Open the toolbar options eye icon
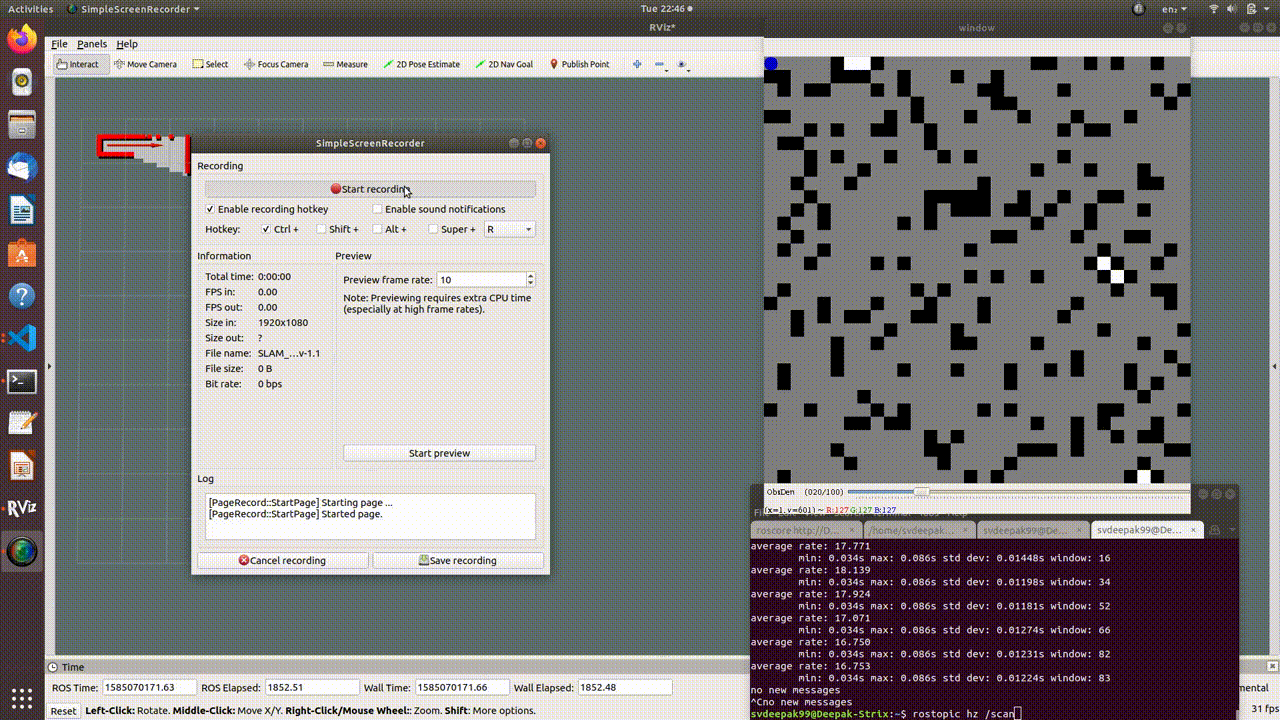Viewport: 1280px width, 720px height. [683, 64]
